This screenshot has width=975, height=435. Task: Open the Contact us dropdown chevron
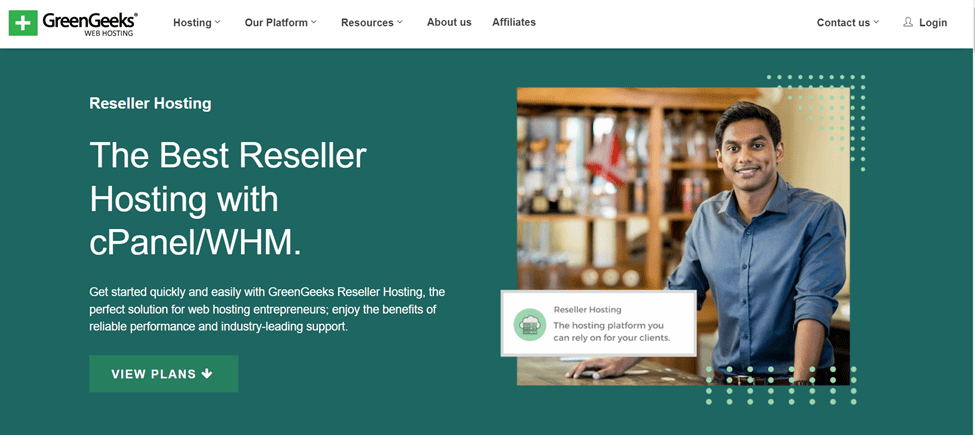[x=876, y=22]
